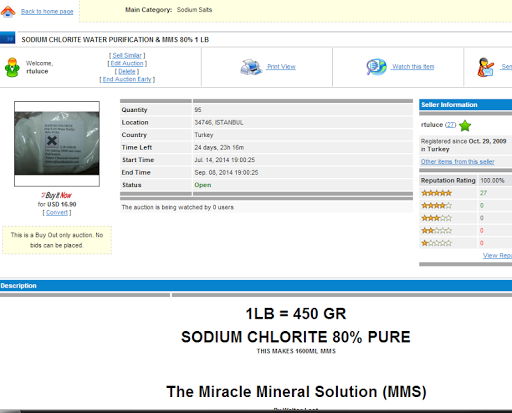Click the printer icon beside Print View
Image resolution: width=512 pixels, height=413 pixels.
pyautogui.click(x=251, y=67)
